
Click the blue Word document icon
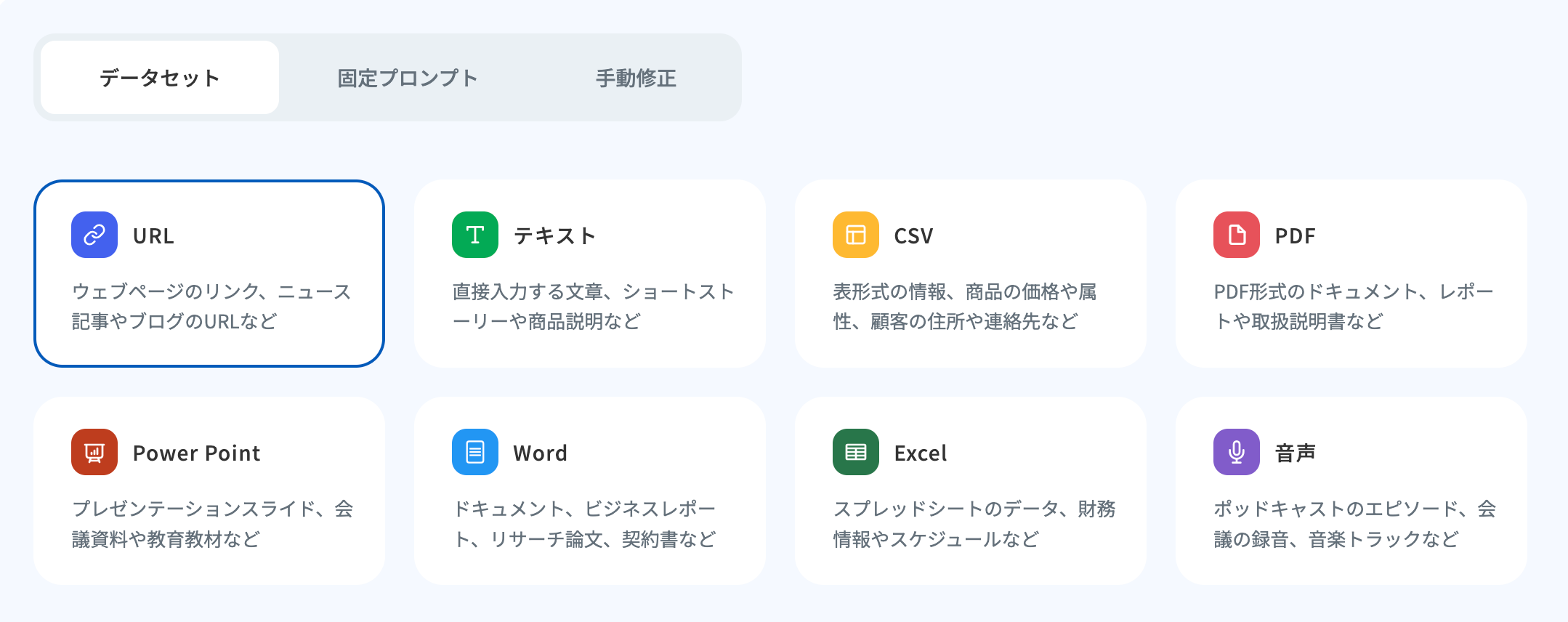click(x=475, y=452)
